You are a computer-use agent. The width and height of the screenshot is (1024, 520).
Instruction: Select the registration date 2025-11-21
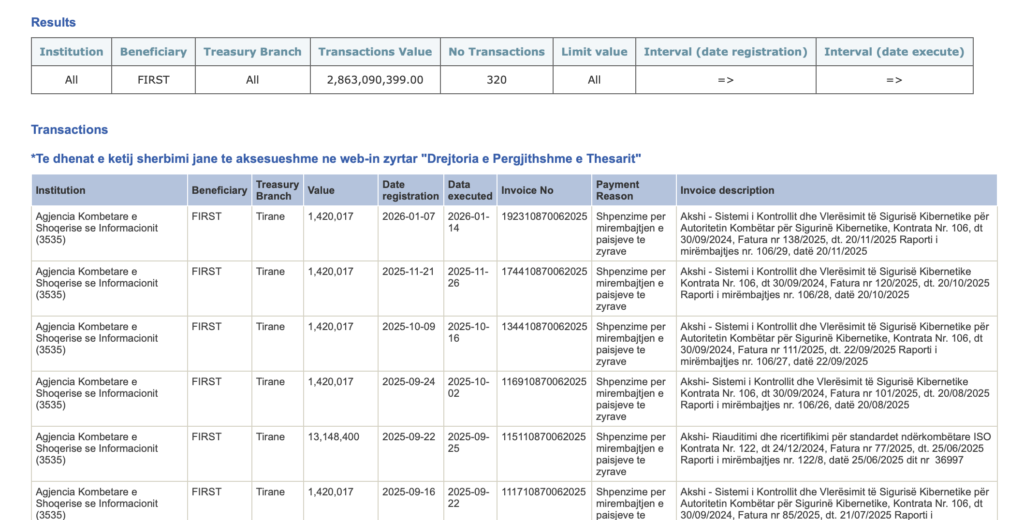(409, 271)
